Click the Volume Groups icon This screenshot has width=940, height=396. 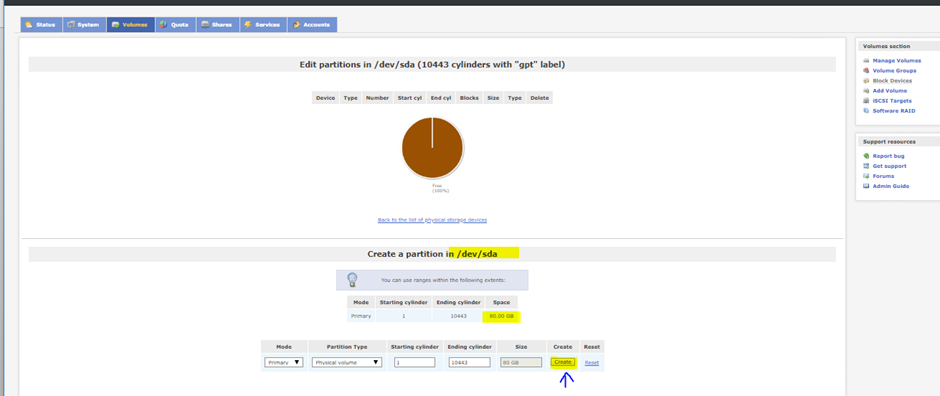tap(866, 71)
